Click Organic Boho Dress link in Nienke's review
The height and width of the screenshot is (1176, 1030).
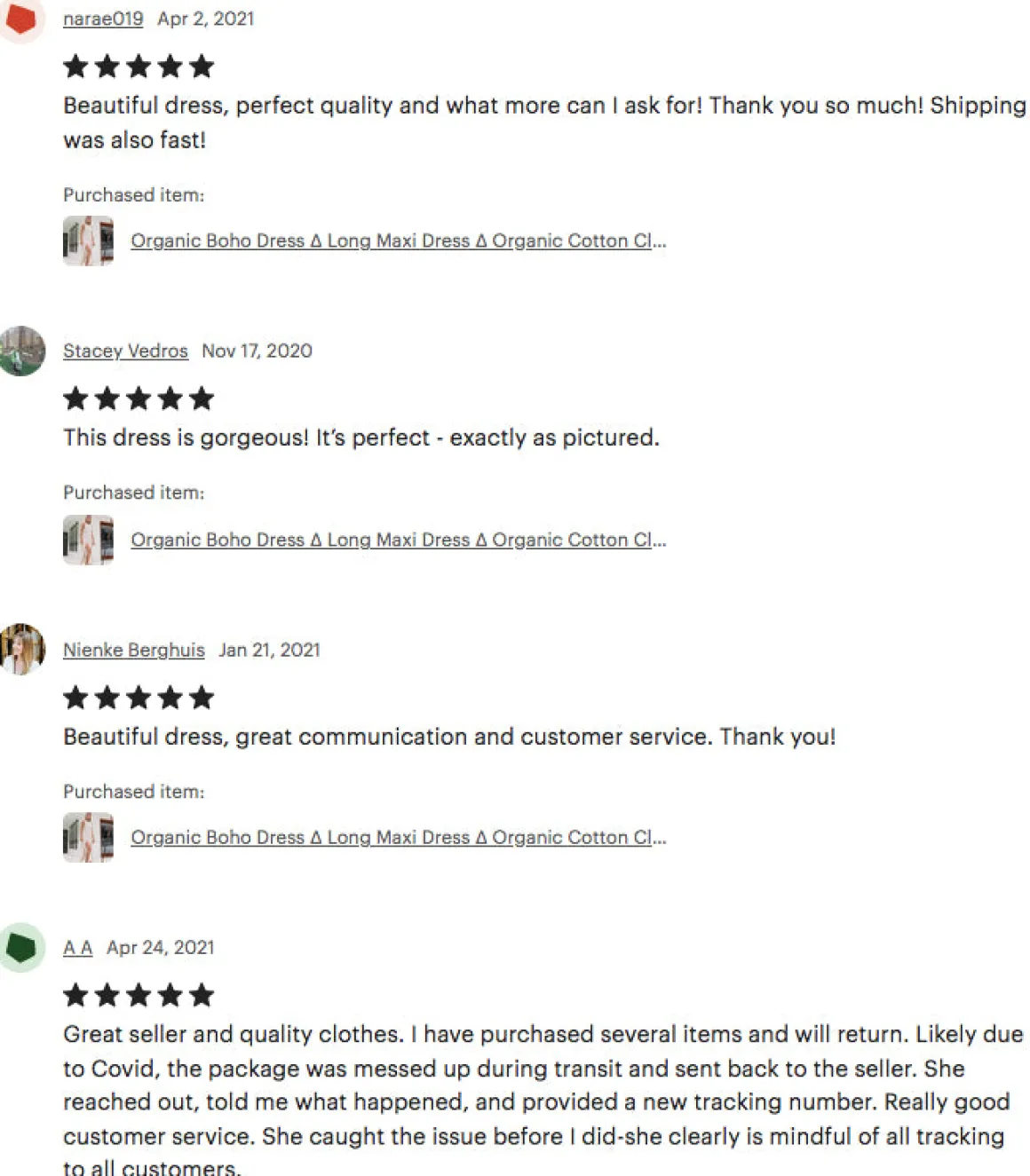tap(398, 837)
